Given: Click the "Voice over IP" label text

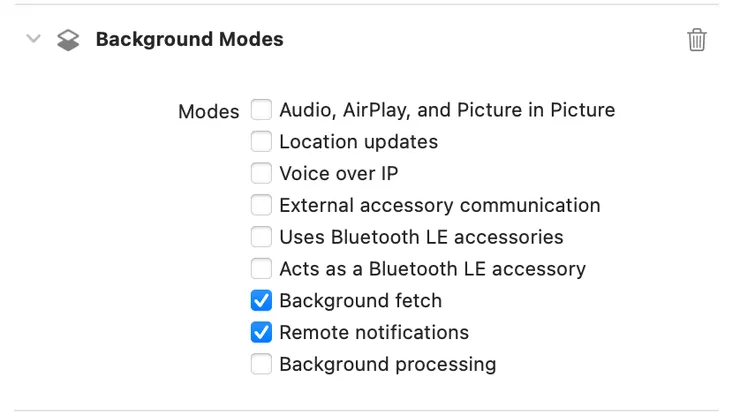Looking at the screenshot, I should click(x=339, y=173).
